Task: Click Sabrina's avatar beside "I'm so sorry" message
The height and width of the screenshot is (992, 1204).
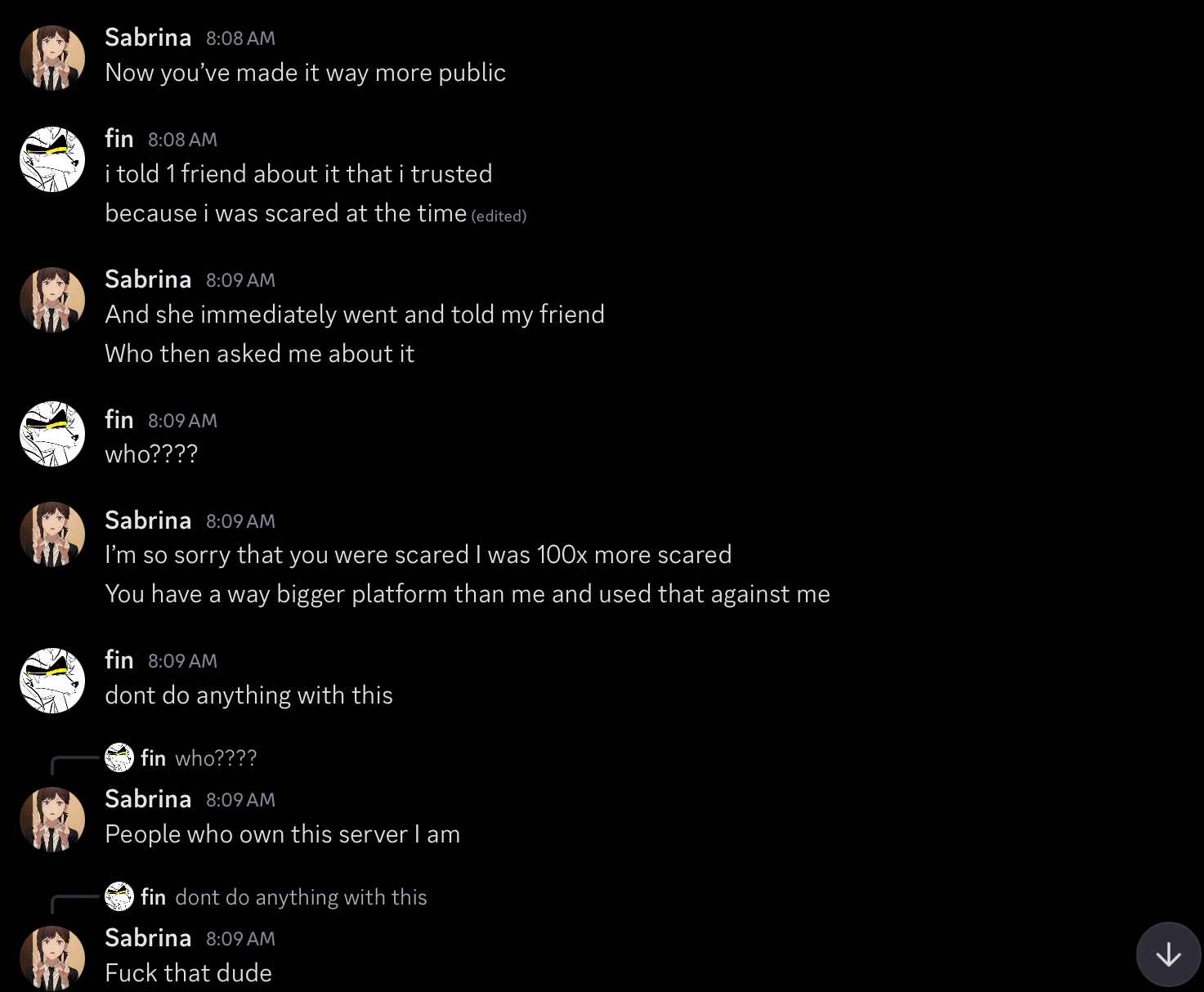Action: [x=52, y=534]
